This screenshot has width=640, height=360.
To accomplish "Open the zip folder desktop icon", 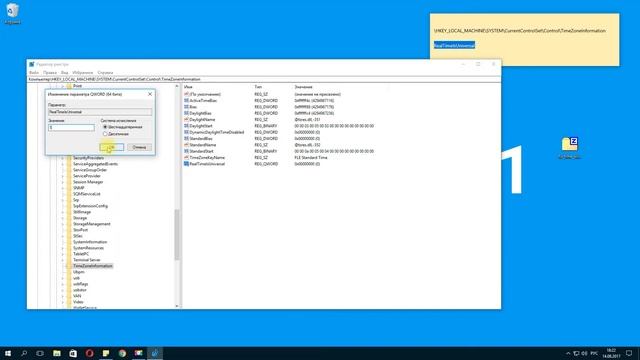I will (569, 147).
